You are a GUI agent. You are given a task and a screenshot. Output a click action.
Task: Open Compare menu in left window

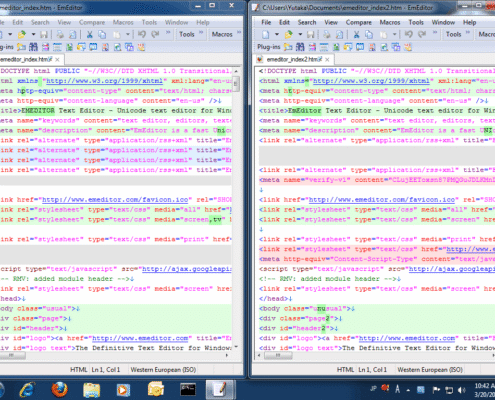coord(92,22)
